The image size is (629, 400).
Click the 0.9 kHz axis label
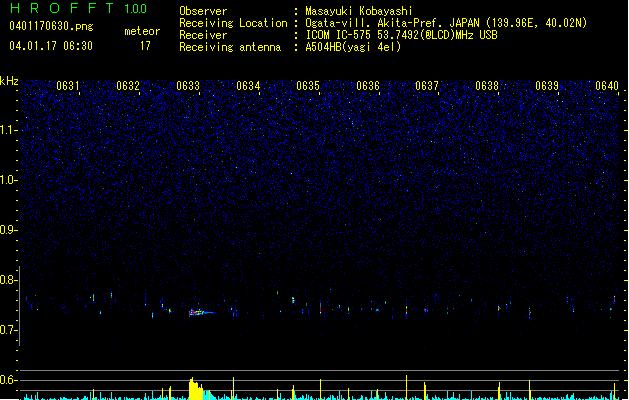pos(8,230)
